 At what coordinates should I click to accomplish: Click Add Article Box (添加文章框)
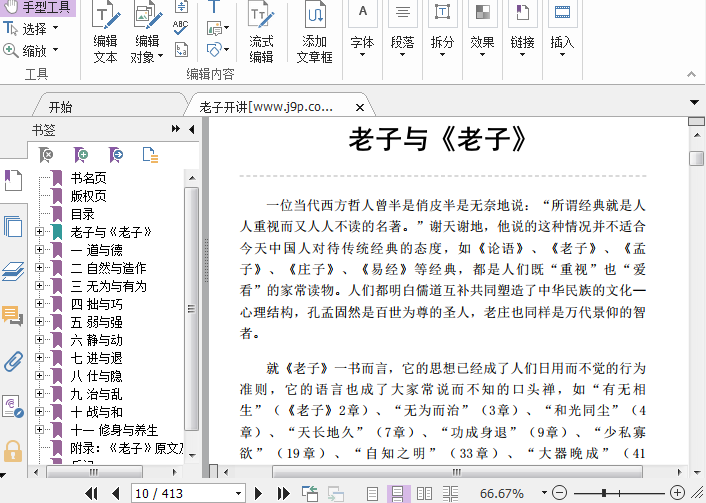pyautogui.click(x=314, y=32)
